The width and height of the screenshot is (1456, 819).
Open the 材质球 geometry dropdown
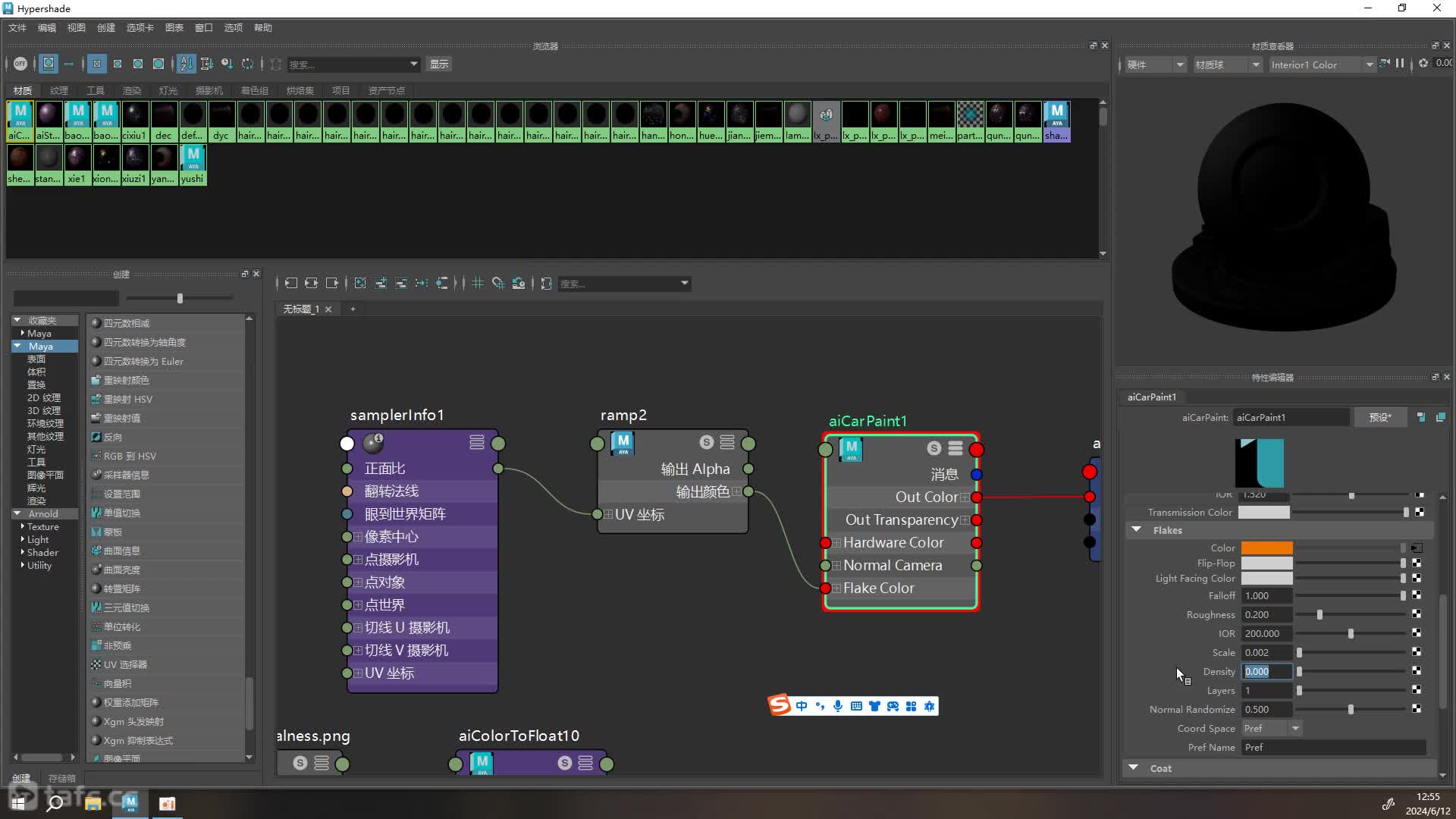click(x=1227, y=65)
